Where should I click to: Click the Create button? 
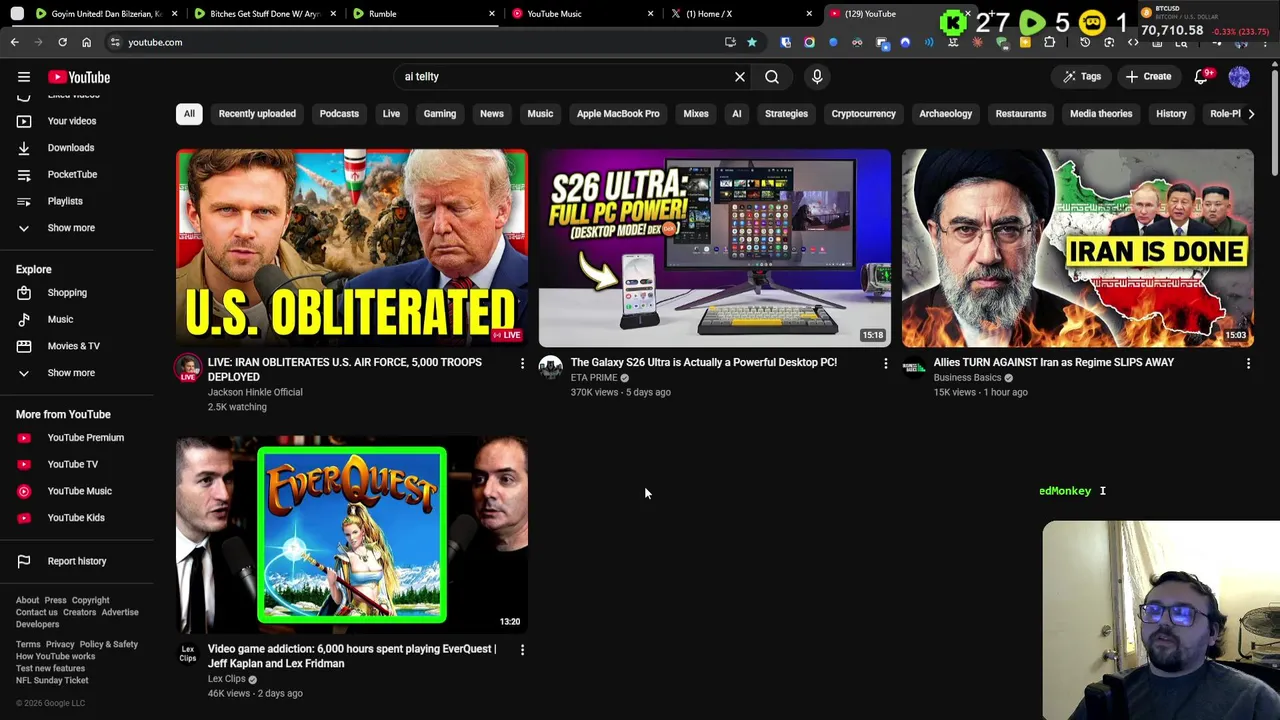pyautogui.click(x=1148, y=77)
